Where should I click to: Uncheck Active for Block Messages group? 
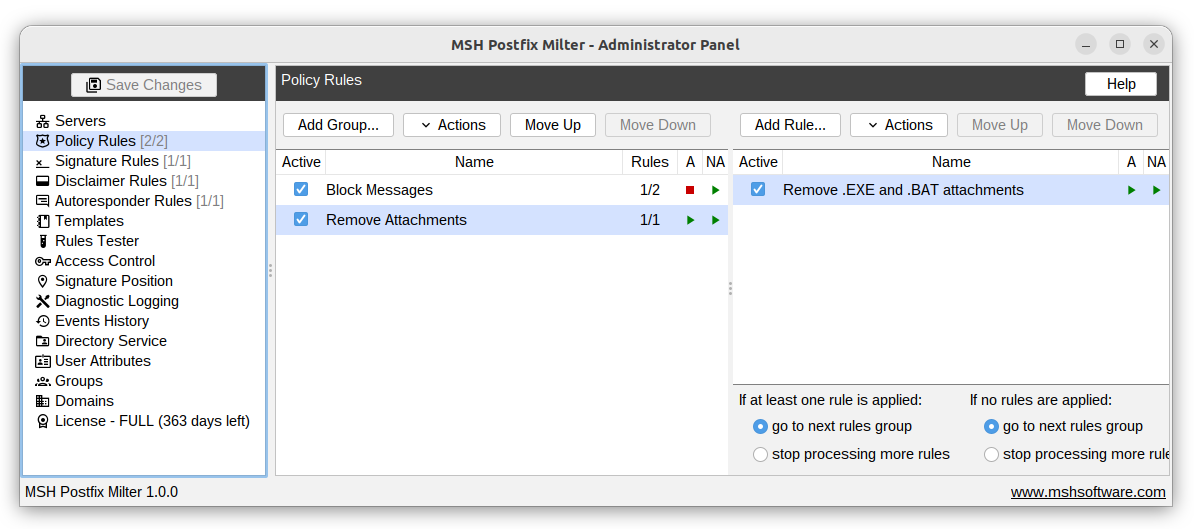tap(301, 190)
